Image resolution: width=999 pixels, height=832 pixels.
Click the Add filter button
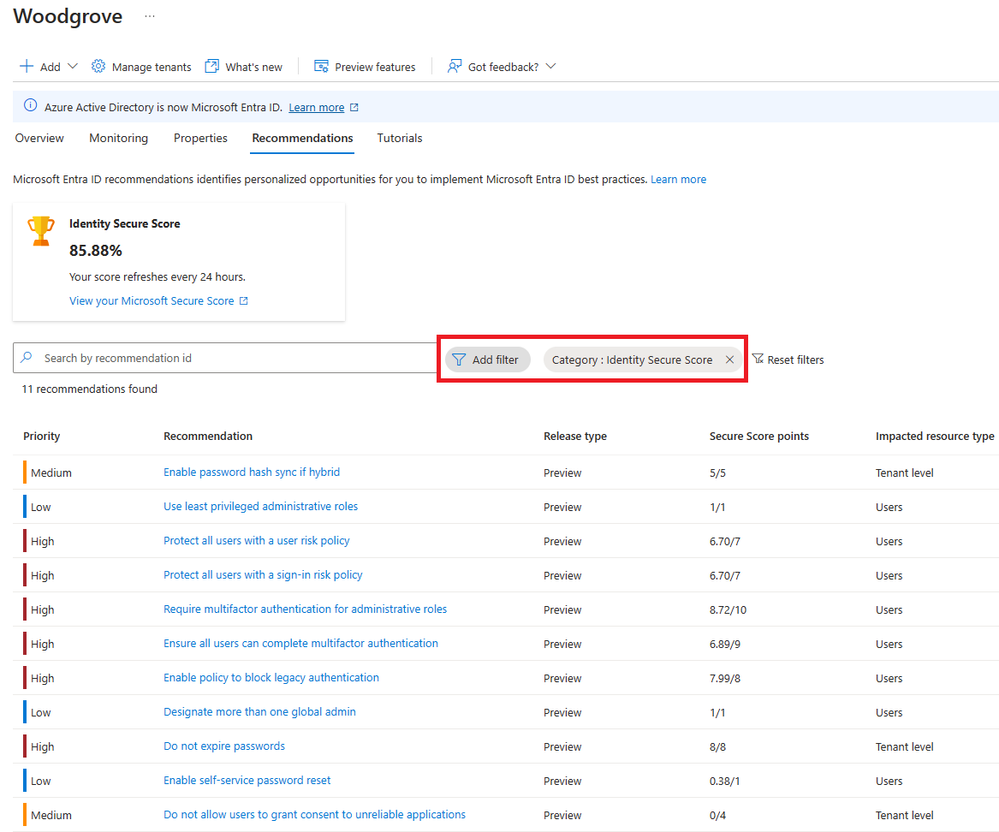(488, 360)
